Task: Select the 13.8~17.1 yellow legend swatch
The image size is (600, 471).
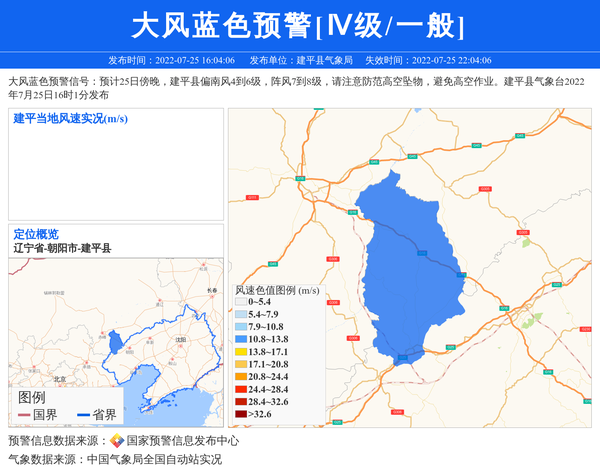Action: [240, 352]
